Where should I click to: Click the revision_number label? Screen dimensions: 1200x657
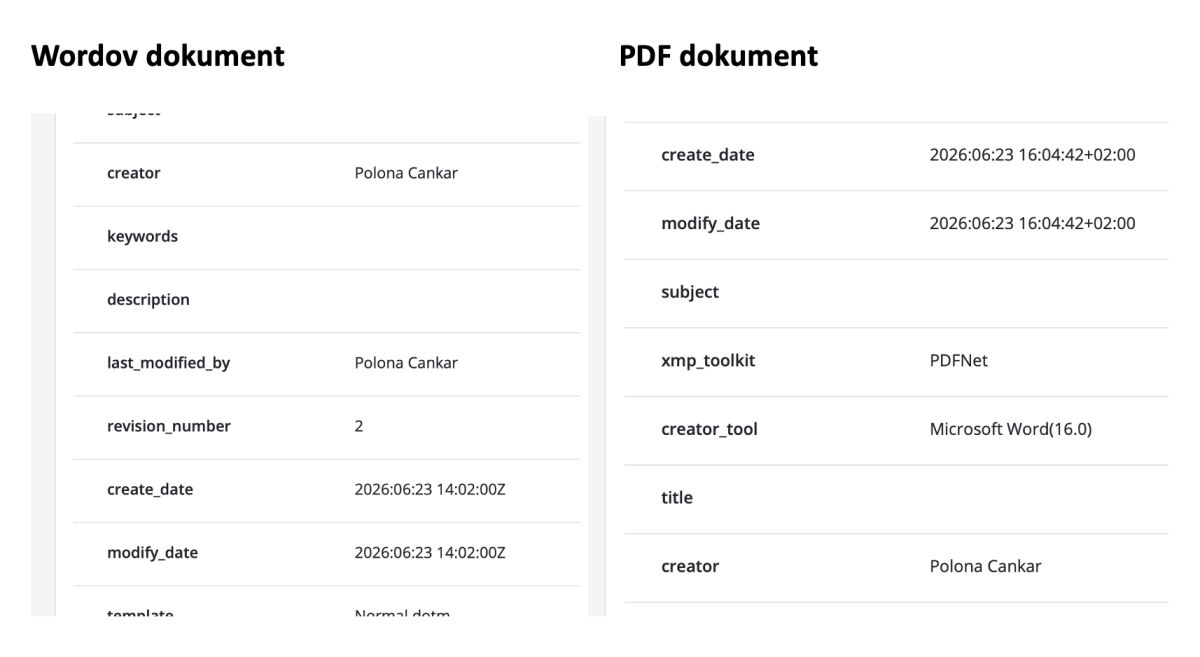pyautogui.click(x=169, y=426)
